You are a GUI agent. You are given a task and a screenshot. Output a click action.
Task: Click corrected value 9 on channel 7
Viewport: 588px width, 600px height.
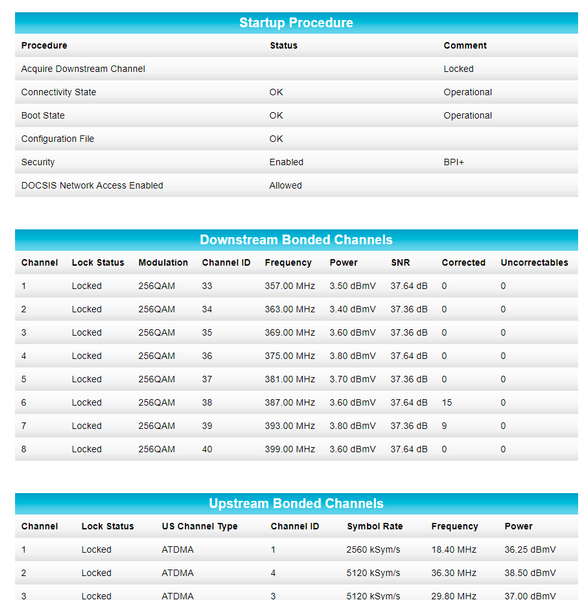coord(444,426)
